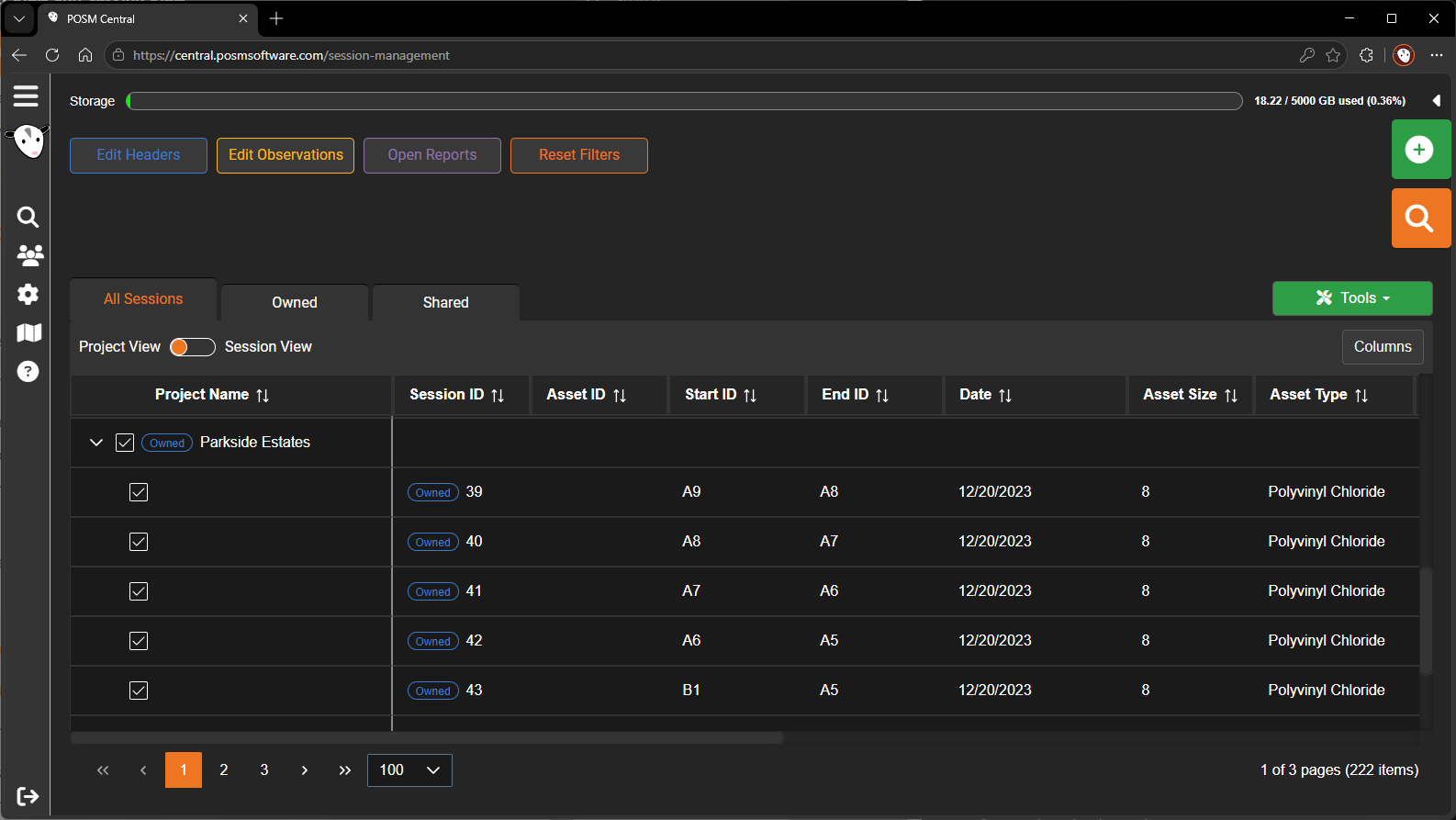Go to page 2
The width and height of the screenshot is (1456, 820).
point(224,770)
